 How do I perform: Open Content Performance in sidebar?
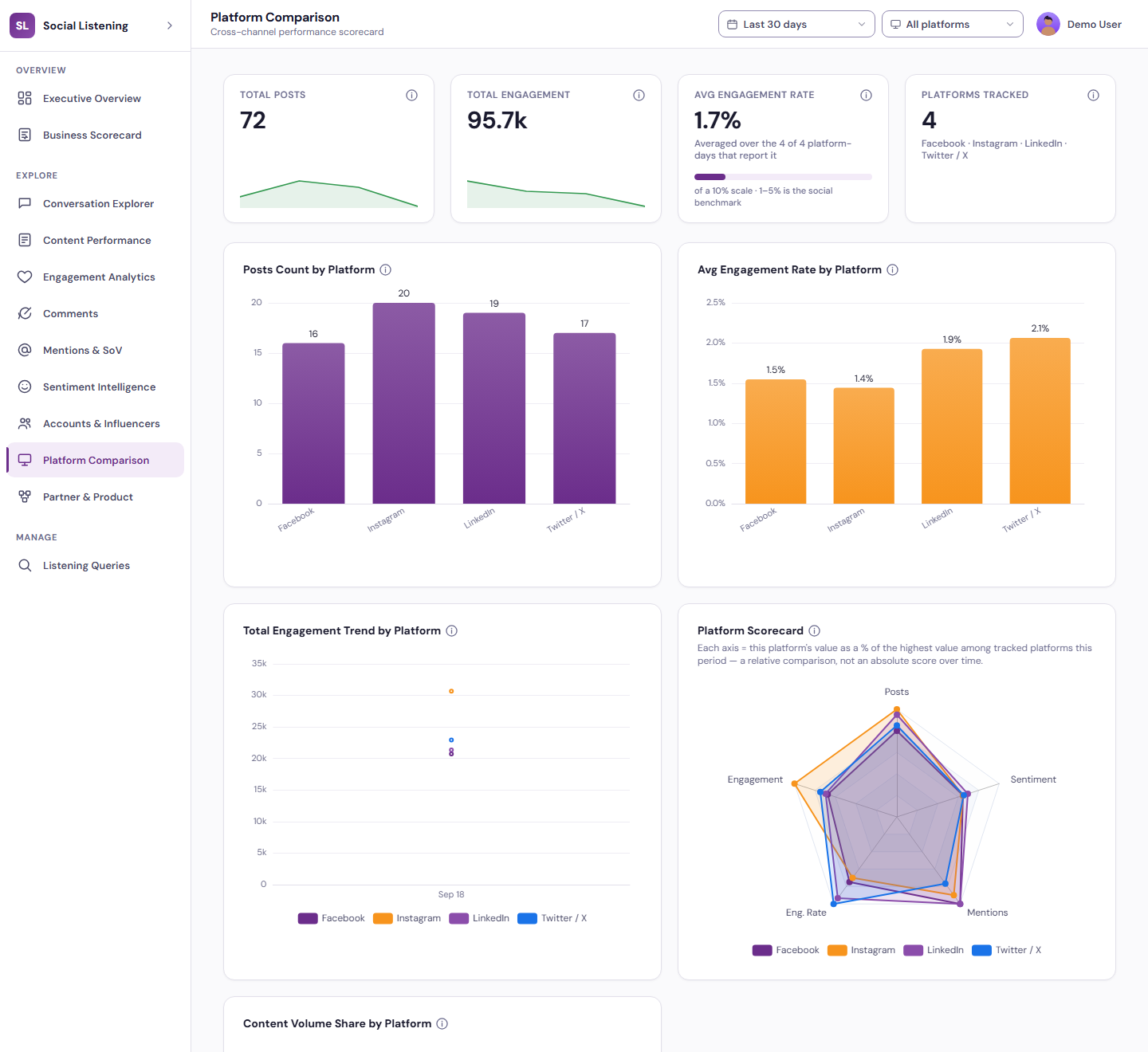[95, 240]
